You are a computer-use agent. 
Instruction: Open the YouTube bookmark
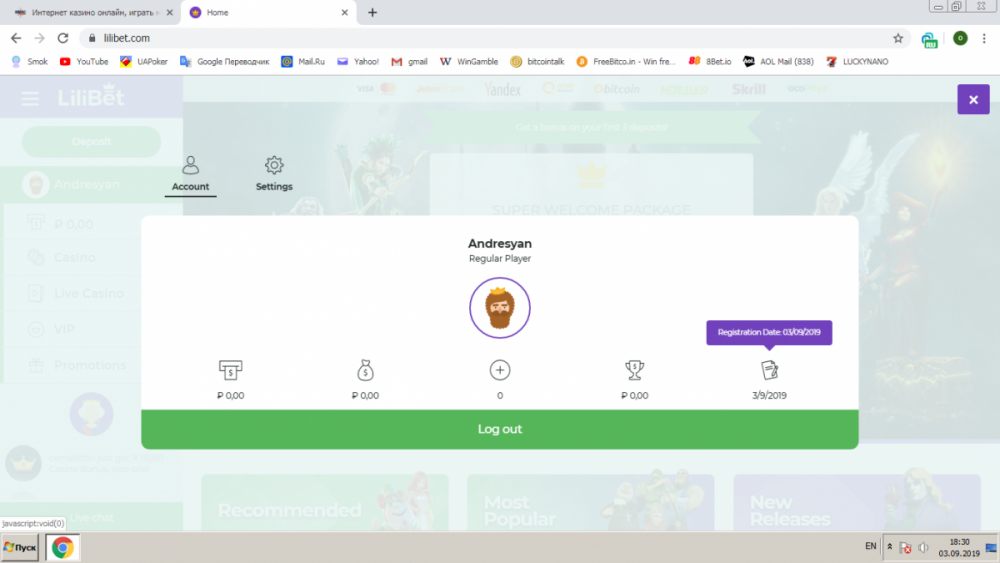(84, 62)
